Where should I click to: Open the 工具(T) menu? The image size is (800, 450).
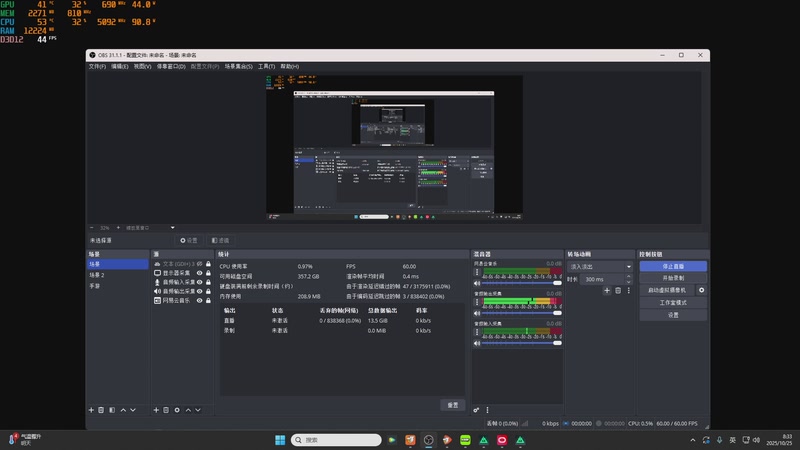(266, 66)
